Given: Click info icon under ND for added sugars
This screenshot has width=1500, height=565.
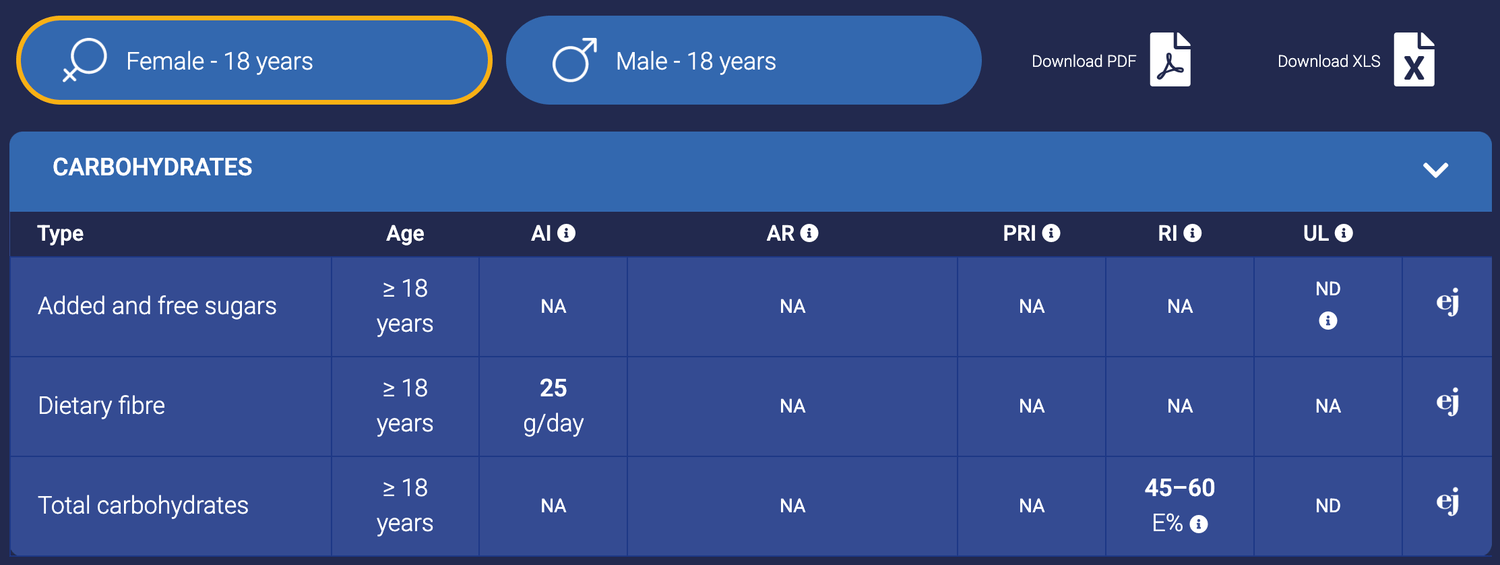Looking at the screenshot, I should pyautogui.click(x=1328, y=321).
